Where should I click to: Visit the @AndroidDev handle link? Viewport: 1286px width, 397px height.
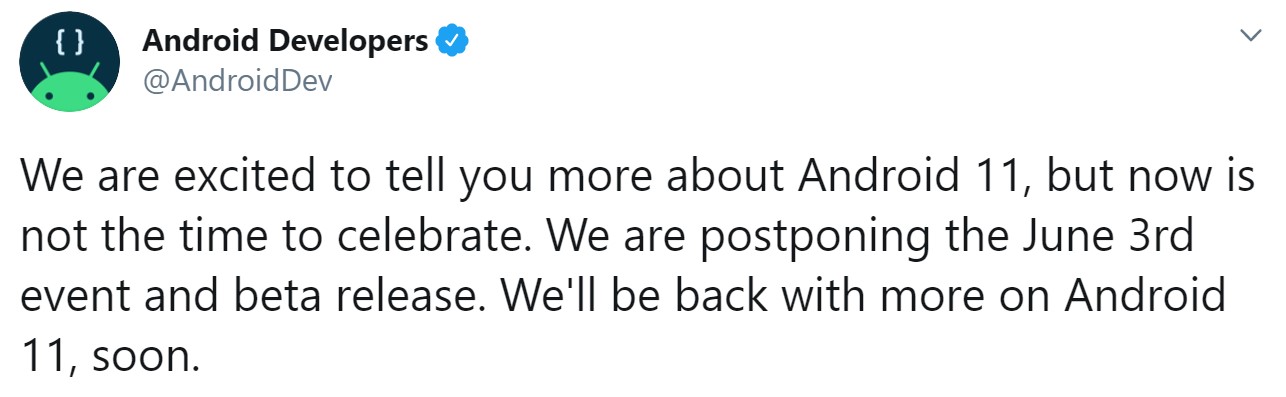click(x=237, y=82)
